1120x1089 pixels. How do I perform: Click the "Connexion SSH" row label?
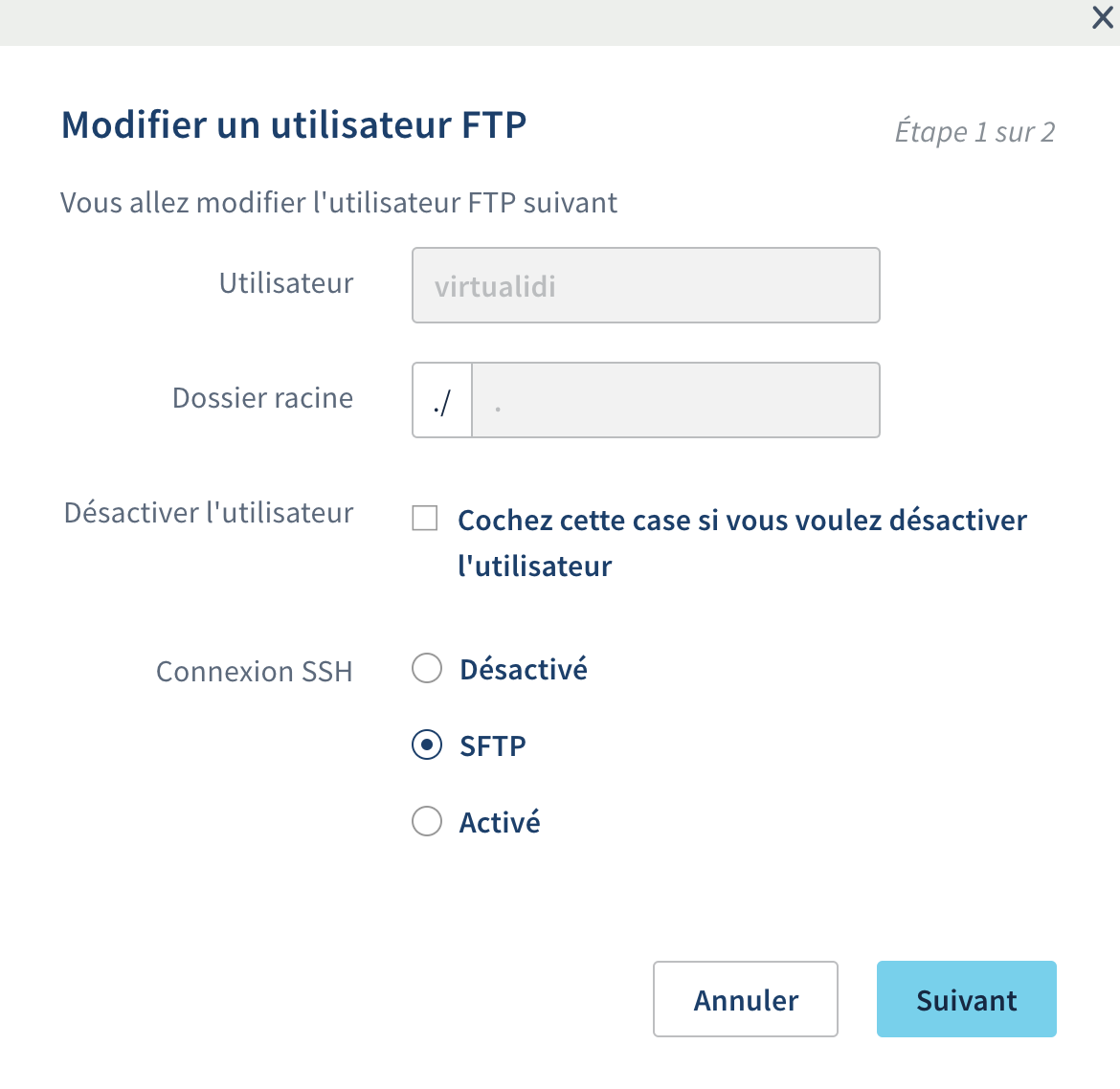pos(254,672)
